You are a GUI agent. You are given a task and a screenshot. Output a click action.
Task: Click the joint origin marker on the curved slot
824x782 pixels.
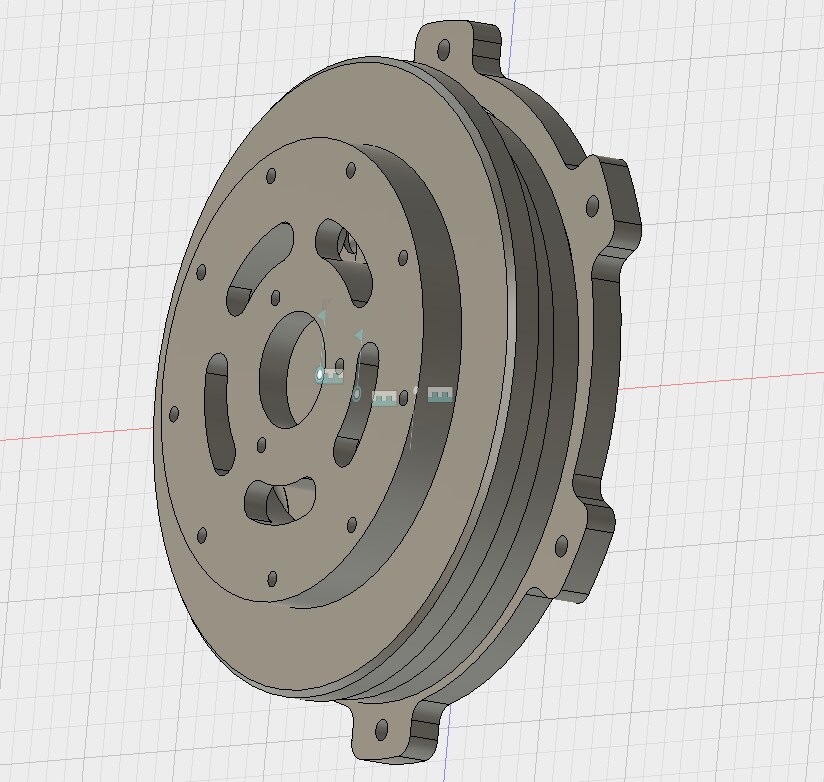click(357, 393)
